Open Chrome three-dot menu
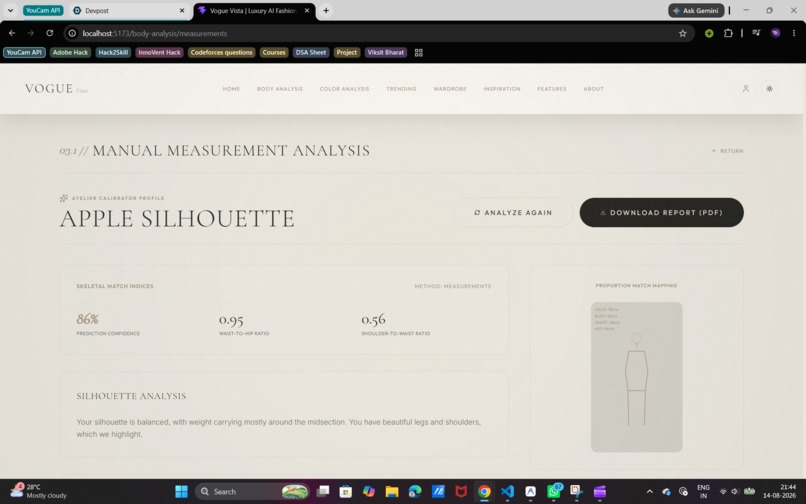The width and height of the screenshot is (806, 504). (794, 33)
